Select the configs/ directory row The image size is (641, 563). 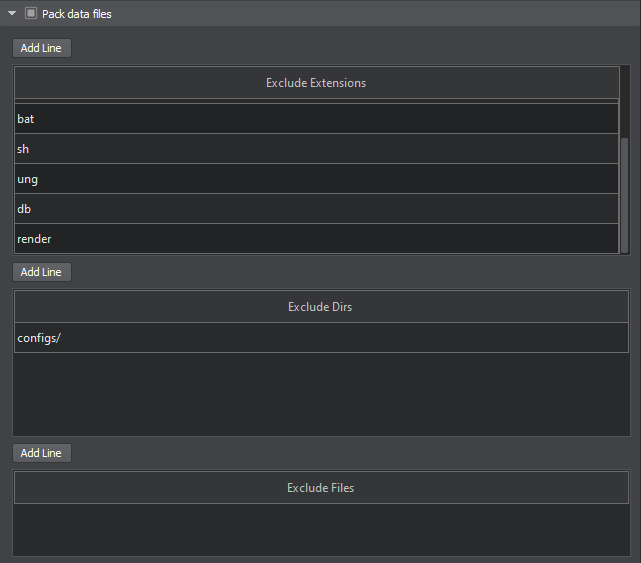pos(321,338)
